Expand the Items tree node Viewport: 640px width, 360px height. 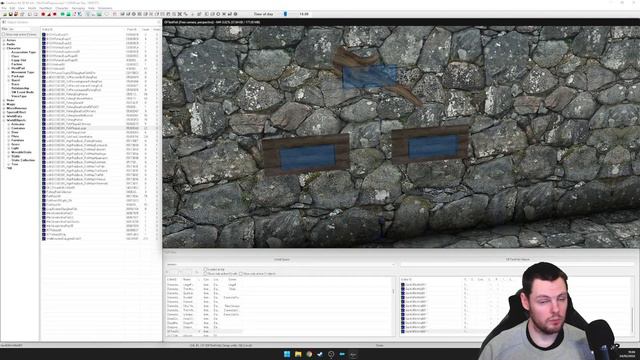[x=4, y=100]
